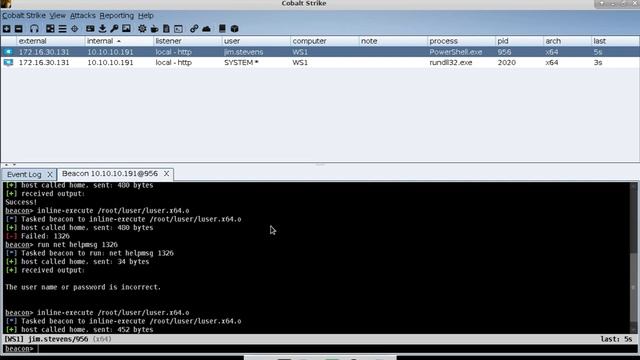Sort by the arch column header

click(567, 41)
